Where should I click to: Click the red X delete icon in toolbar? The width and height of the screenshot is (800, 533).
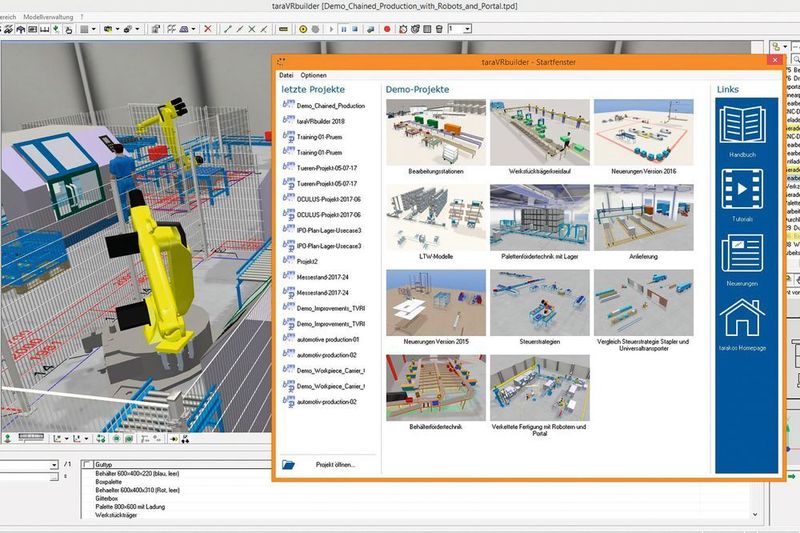coord(208,29)
